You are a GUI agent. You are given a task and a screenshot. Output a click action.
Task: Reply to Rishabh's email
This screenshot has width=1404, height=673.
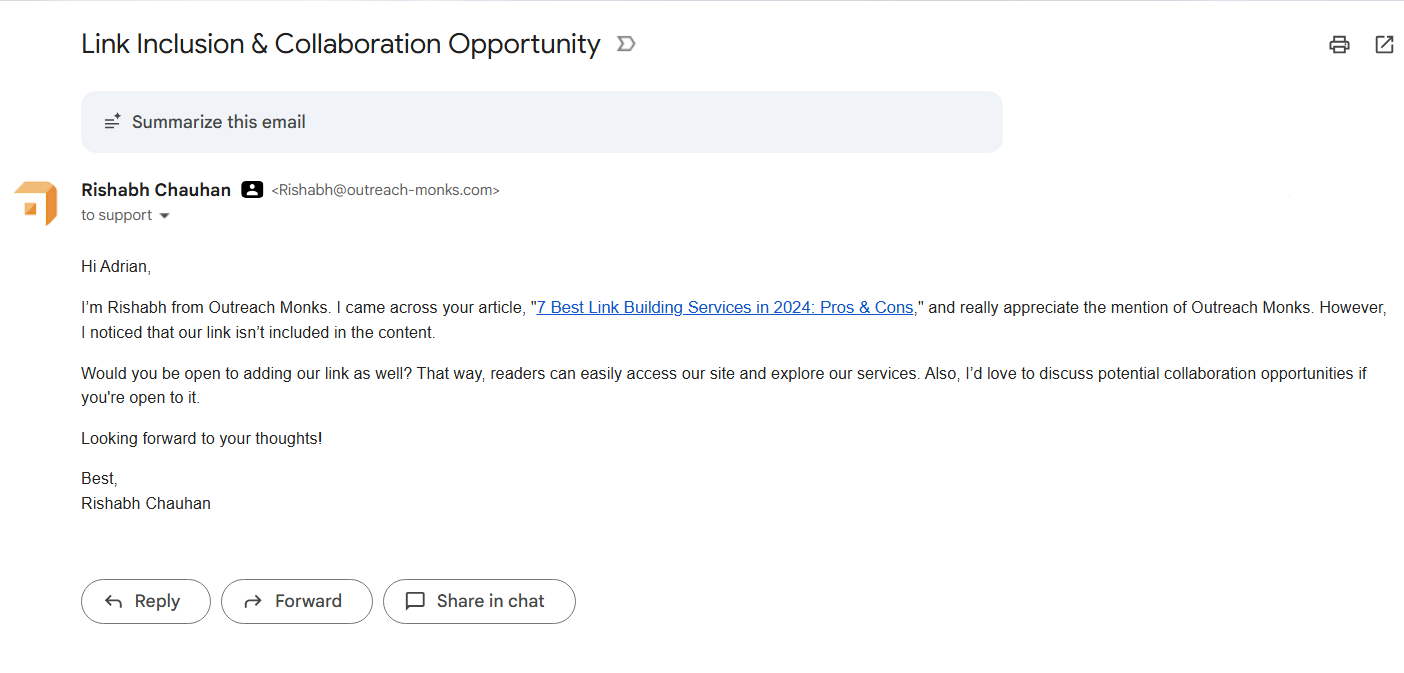pyautogui.click(x=145, y=601)
